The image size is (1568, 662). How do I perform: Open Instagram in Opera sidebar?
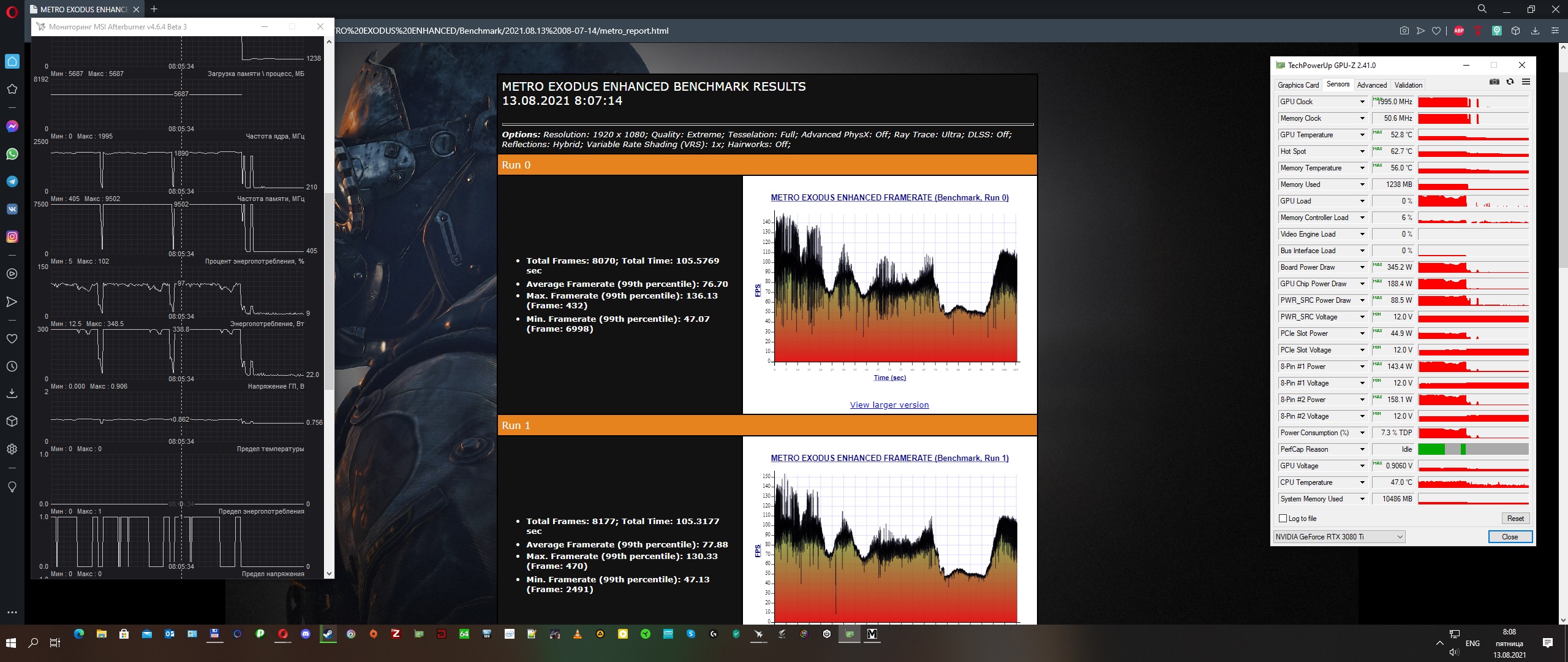[12, 237]
